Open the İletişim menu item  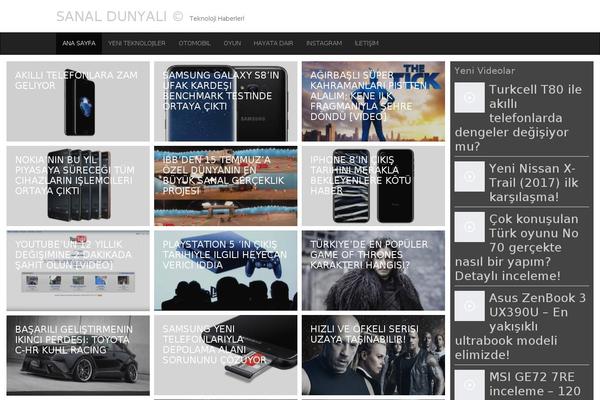[x=366, y=43]
